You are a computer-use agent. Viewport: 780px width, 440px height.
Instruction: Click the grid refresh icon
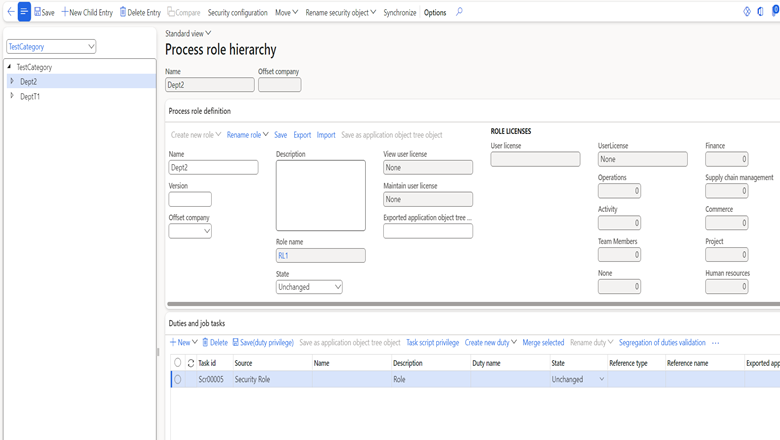pyautogui.click(x=191, y=363)
